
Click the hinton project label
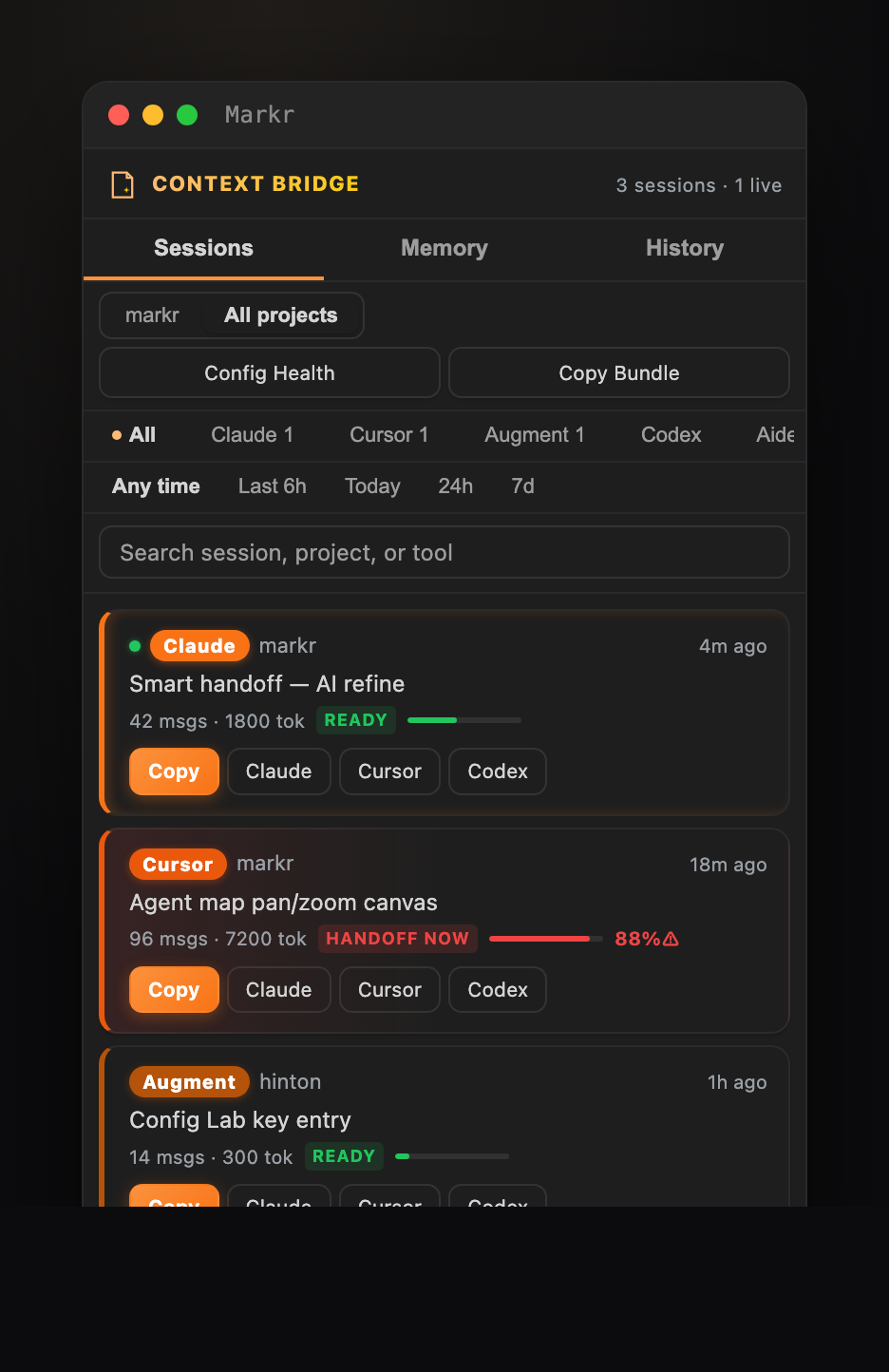291,1082
